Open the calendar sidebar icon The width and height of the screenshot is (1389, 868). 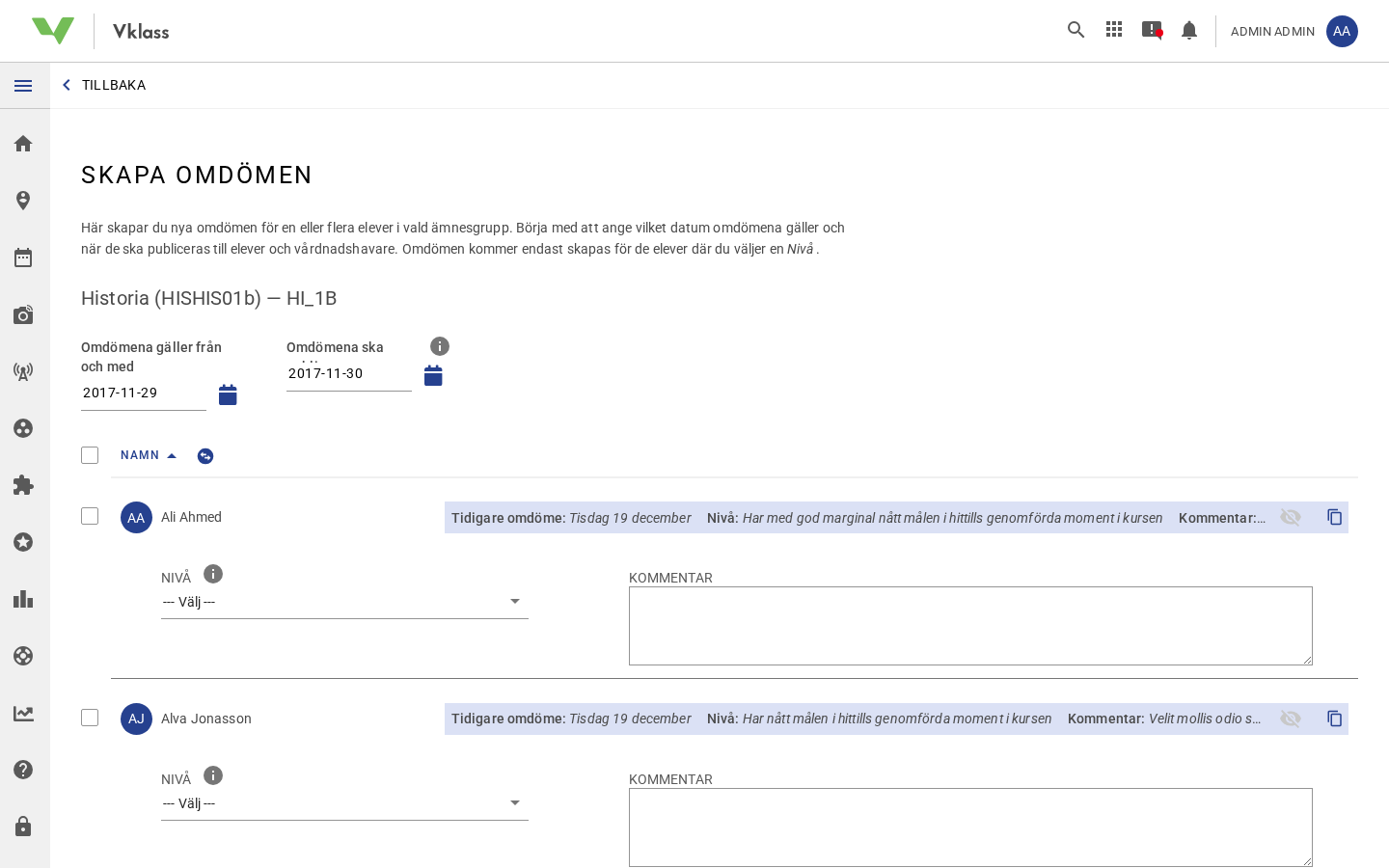[x=23, y=258]
